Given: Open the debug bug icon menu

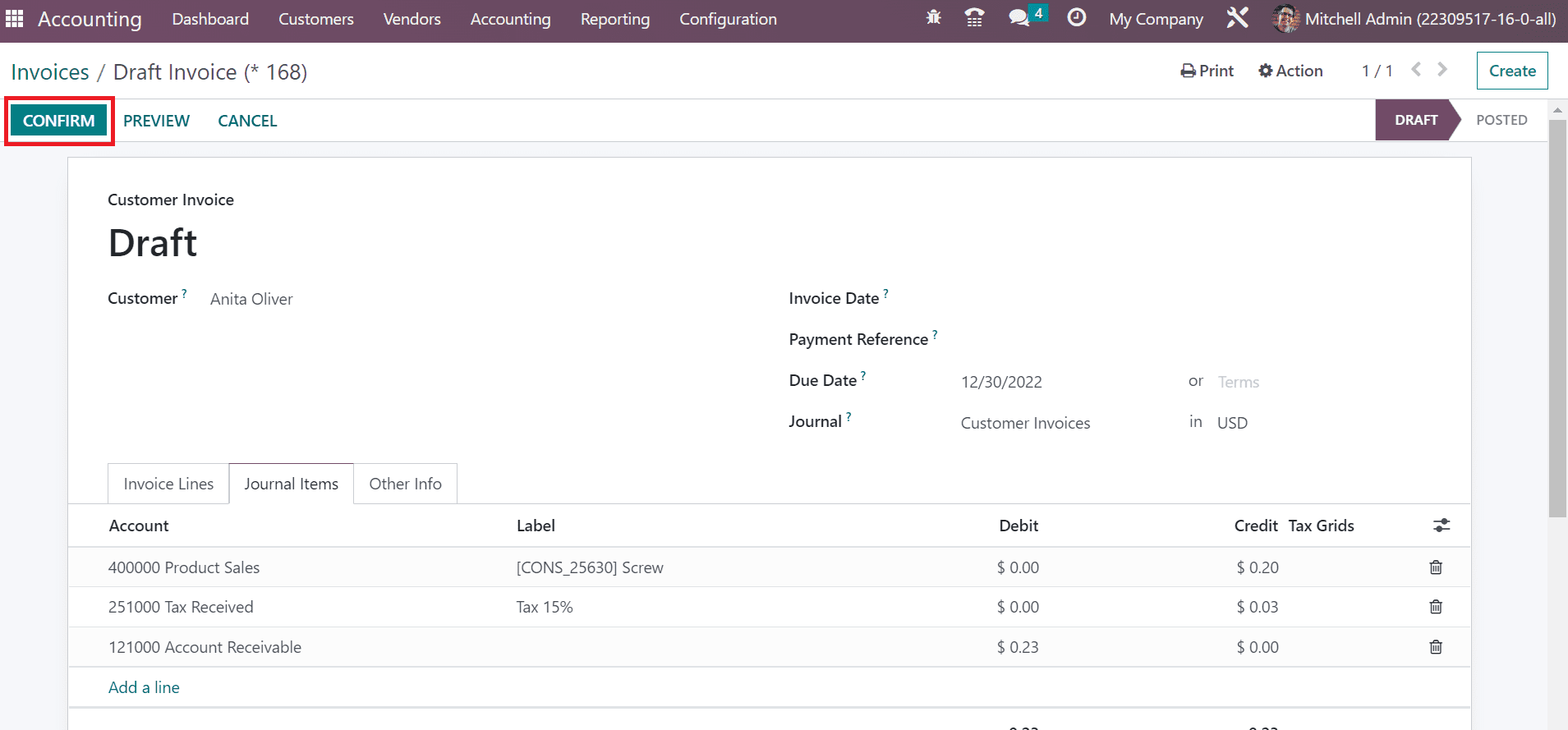Looking at the screenshot, I should coord(934,17).
